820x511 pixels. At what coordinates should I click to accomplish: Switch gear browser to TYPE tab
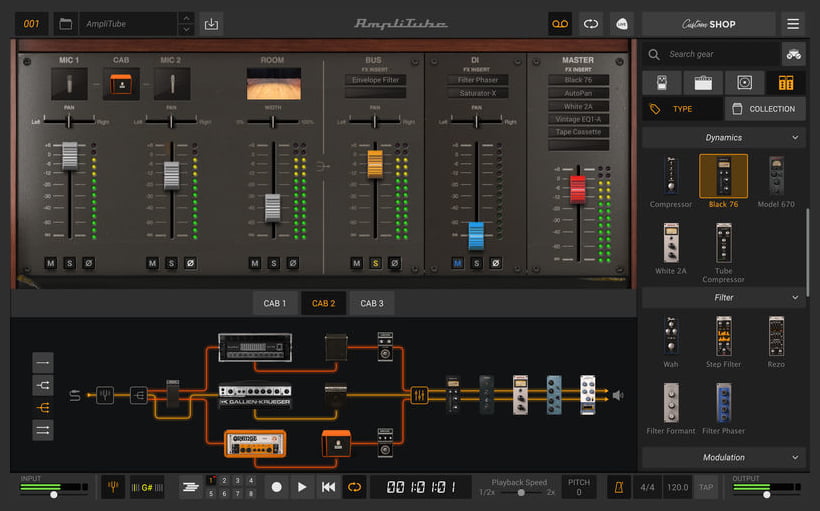[x=682, y=109]
